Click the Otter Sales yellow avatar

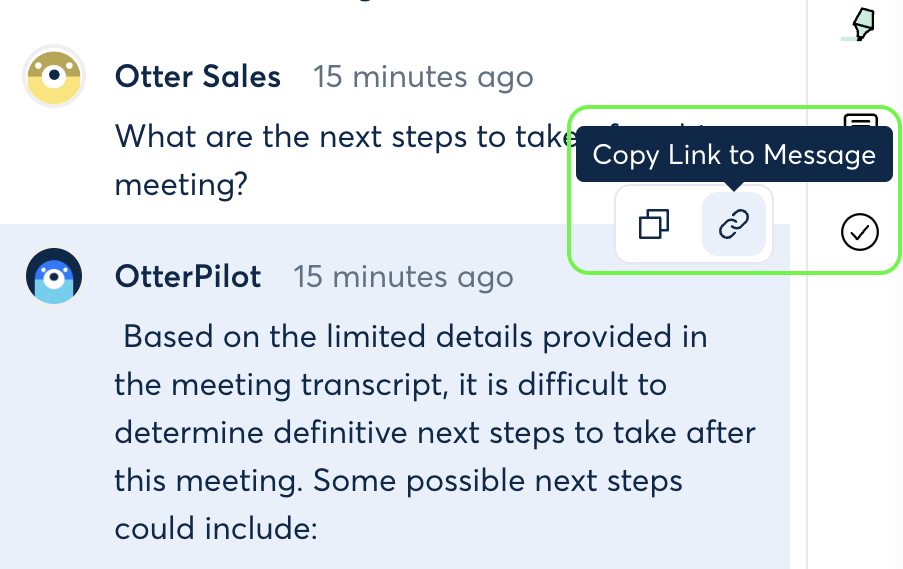point(54,77)
